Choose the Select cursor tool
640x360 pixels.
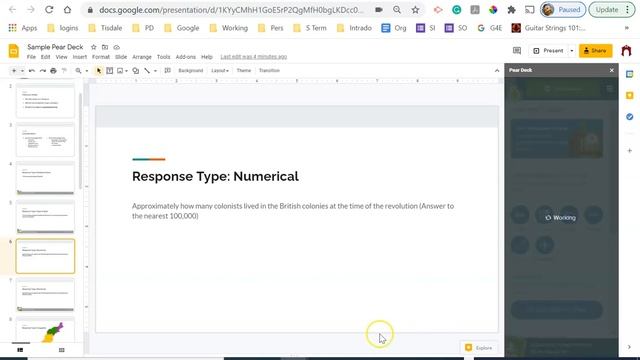pyautogui.click(x=99, y=71)
